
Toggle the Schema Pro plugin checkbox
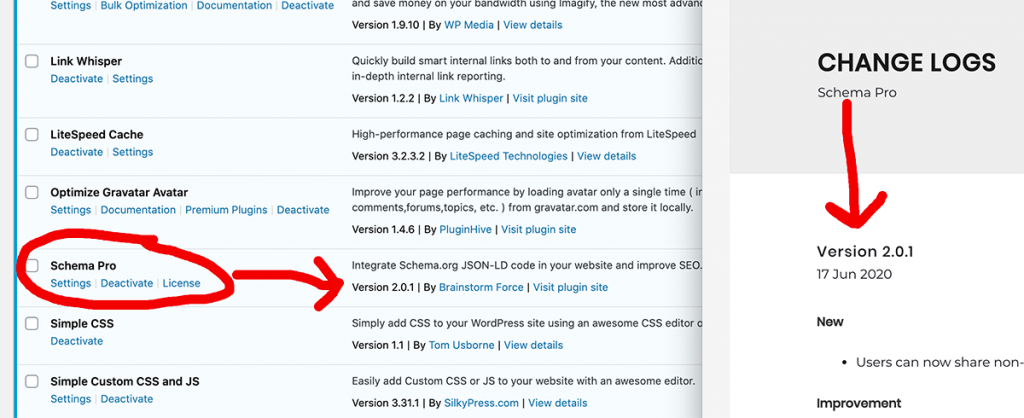point(33,266)
